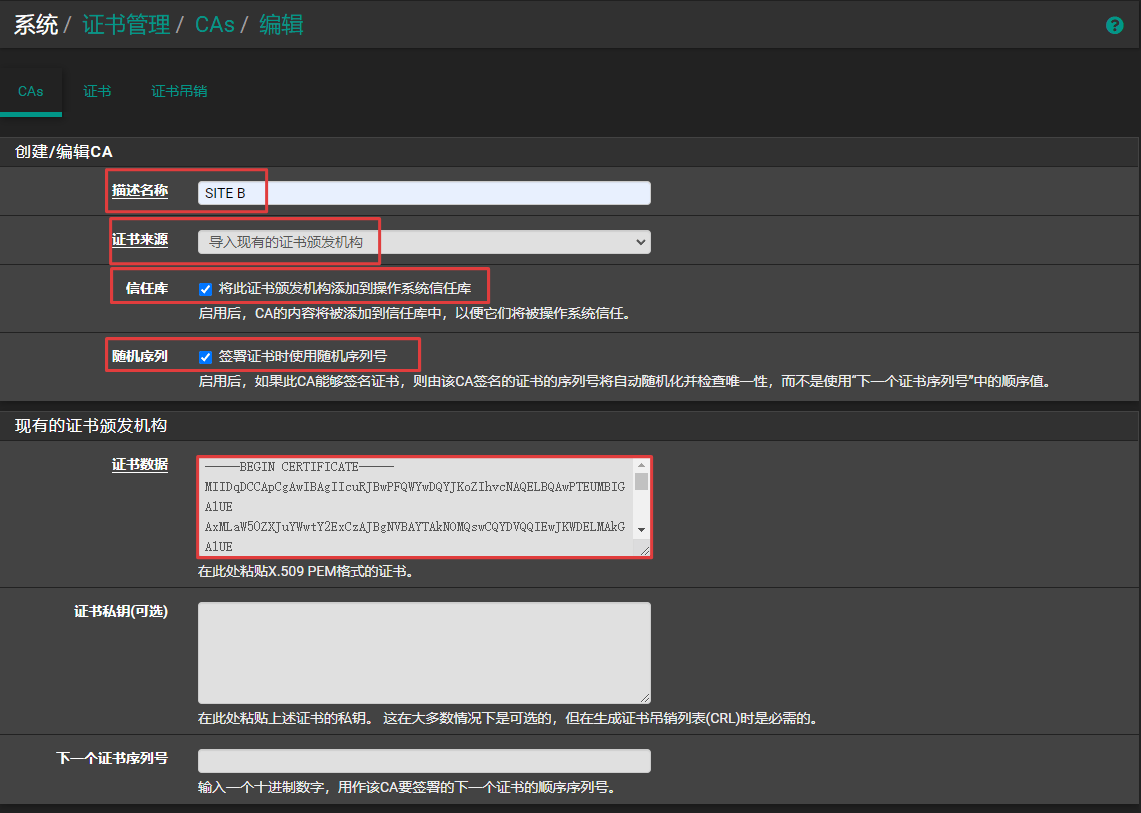The height and width of the screenshot is (813, 1141).
Task: Switch to the CAs tab
Action: [x=30, y=92]
